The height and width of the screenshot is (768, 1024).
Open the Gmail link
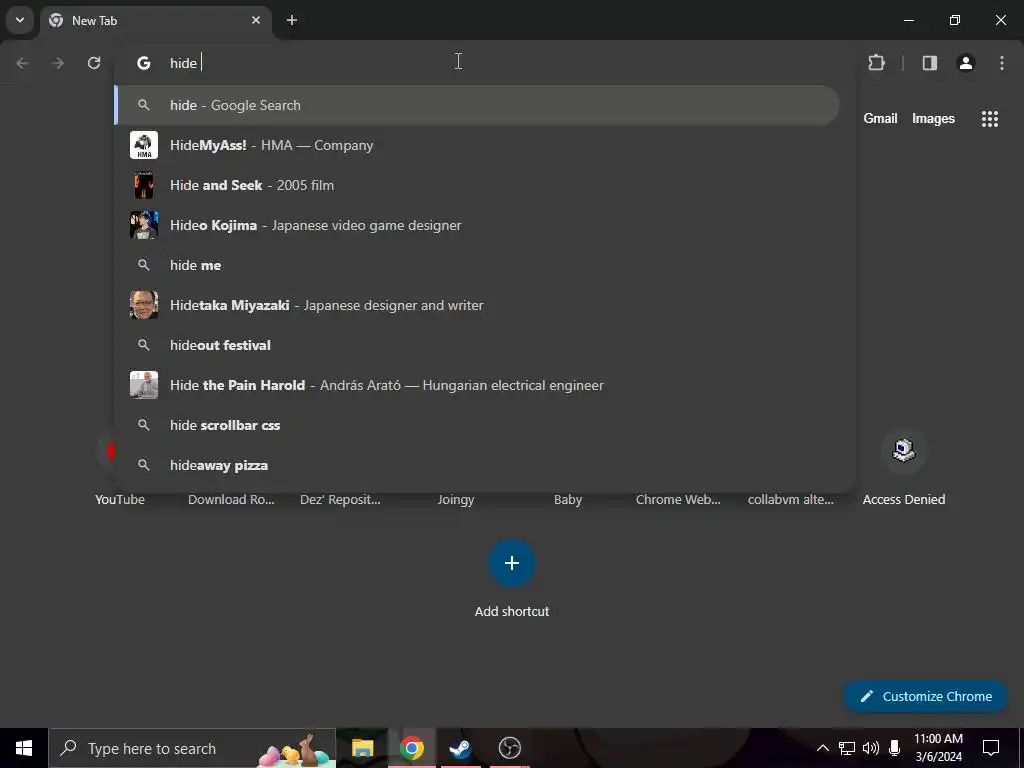point(880,118)
